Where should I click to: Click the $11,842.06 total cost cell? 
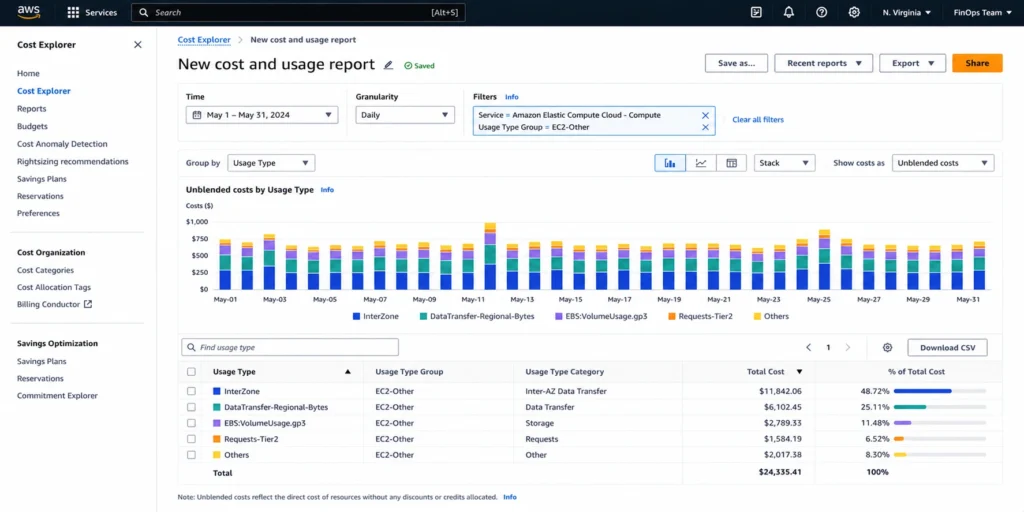(x=779, y=391)
